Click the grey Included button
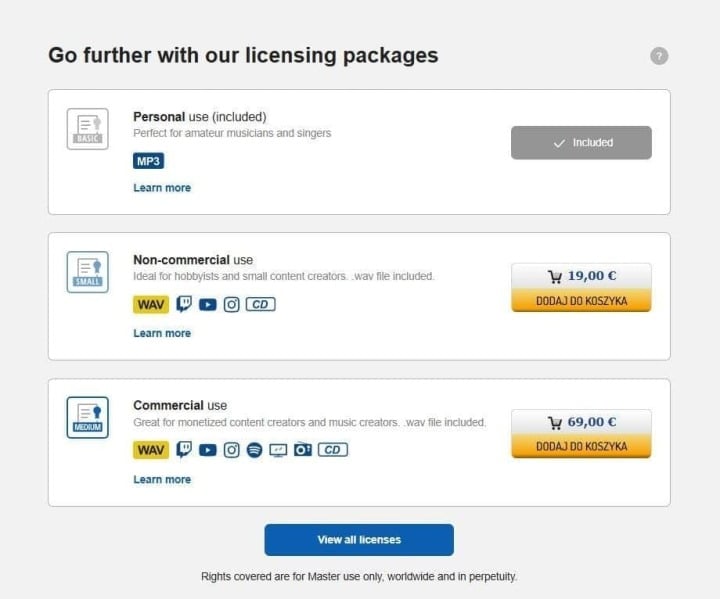The height and width of the screenshot is (599, 720). pos(581,143)
